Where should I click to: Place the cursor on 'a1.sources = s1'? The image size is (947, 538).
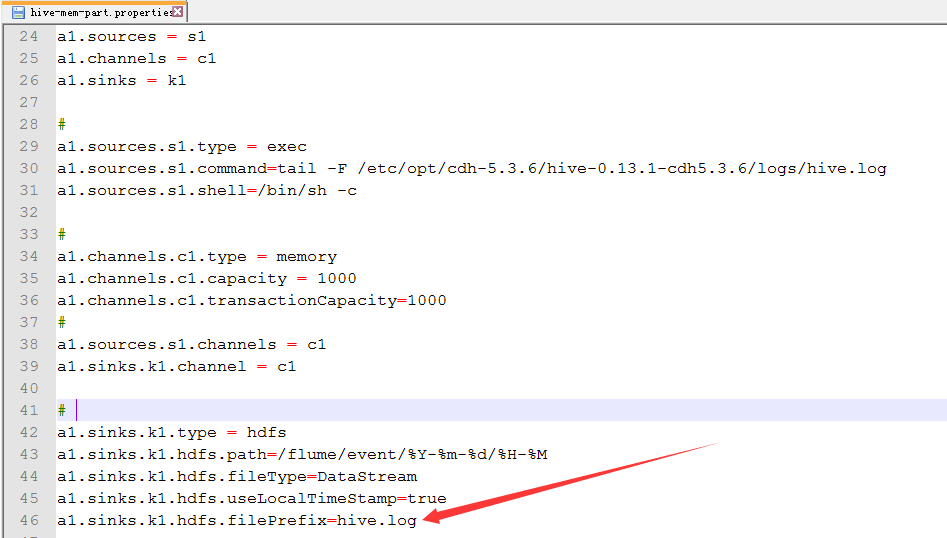point(132,37)
